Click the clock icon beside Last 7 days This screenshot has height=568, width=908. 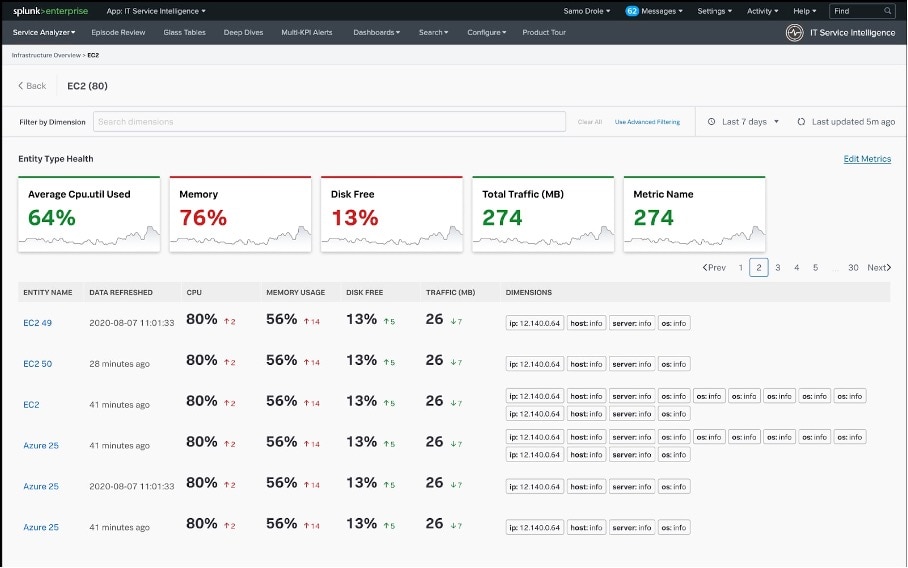coord(712,122)
